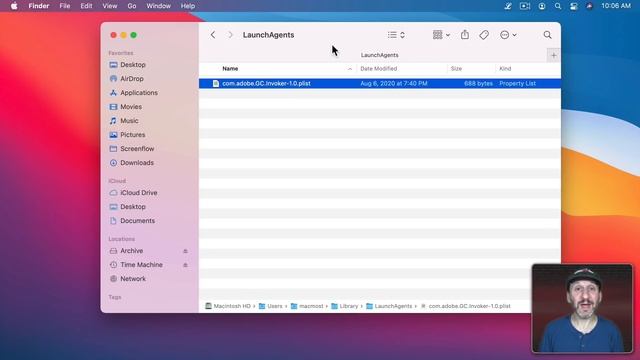This screenshot has width=640, height=360.
Task: Sort by the Date Modified column
Action: click(378, 69)
